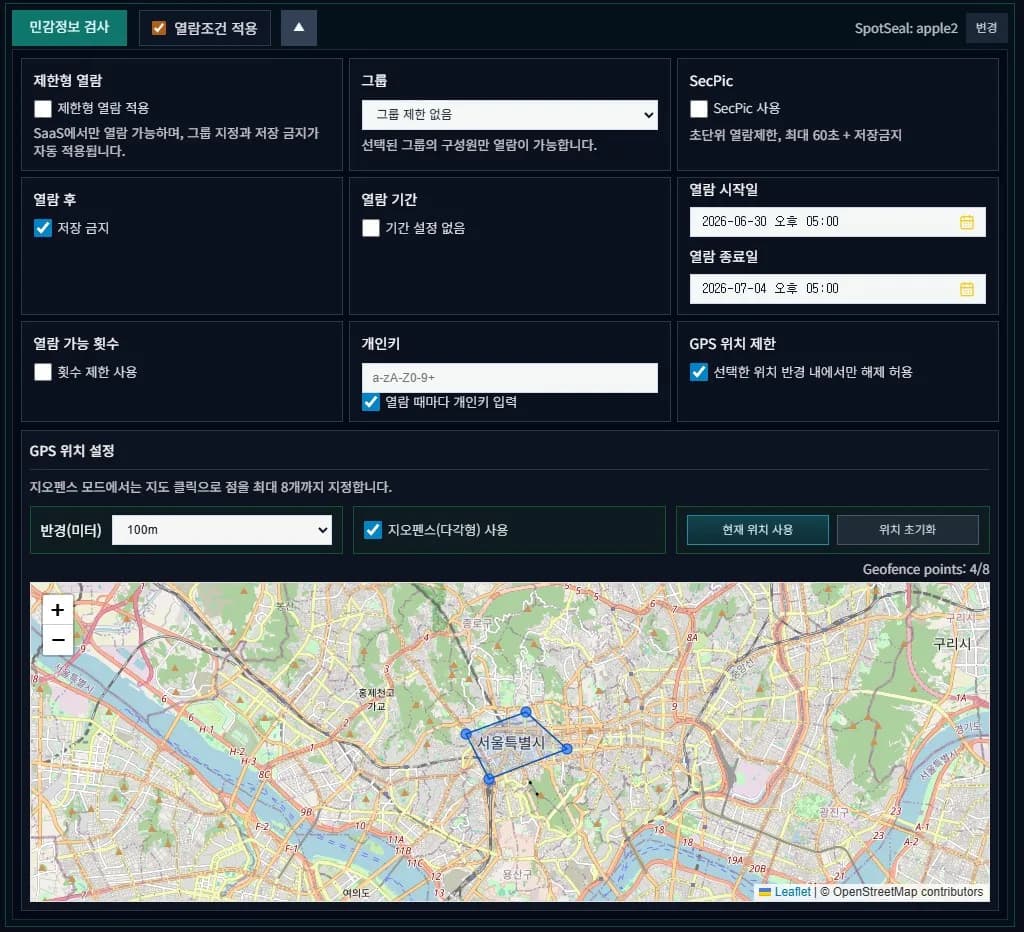Click the 구리시 label on the map
The width and height of the screenshot is (1024, 932).
click(952, 644)
